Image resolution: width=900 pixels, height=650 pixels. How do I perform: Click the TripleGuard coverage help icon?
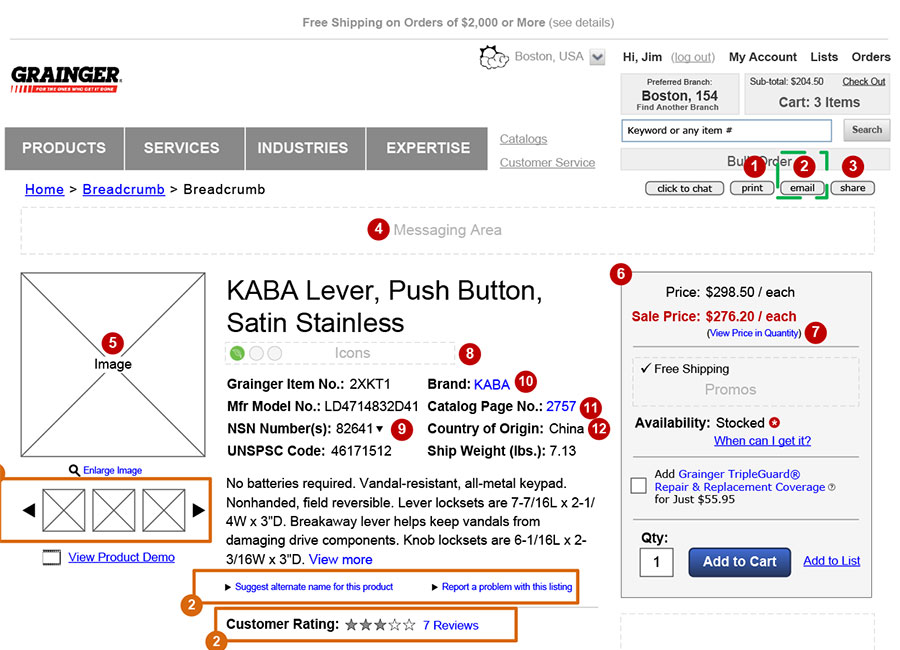[x=832, y=488]
